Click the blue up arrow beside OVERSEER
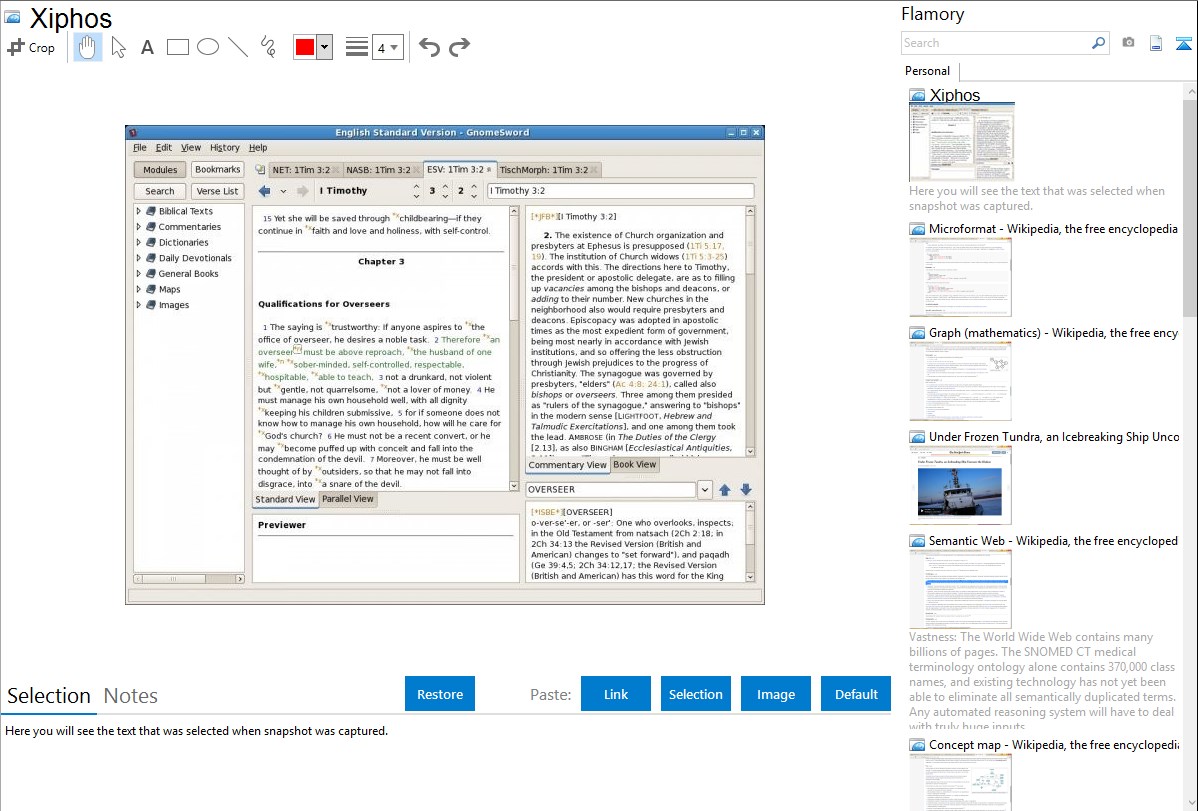Screen dimensions: 1198x811 pyautogui.click(x=724, y=490)
